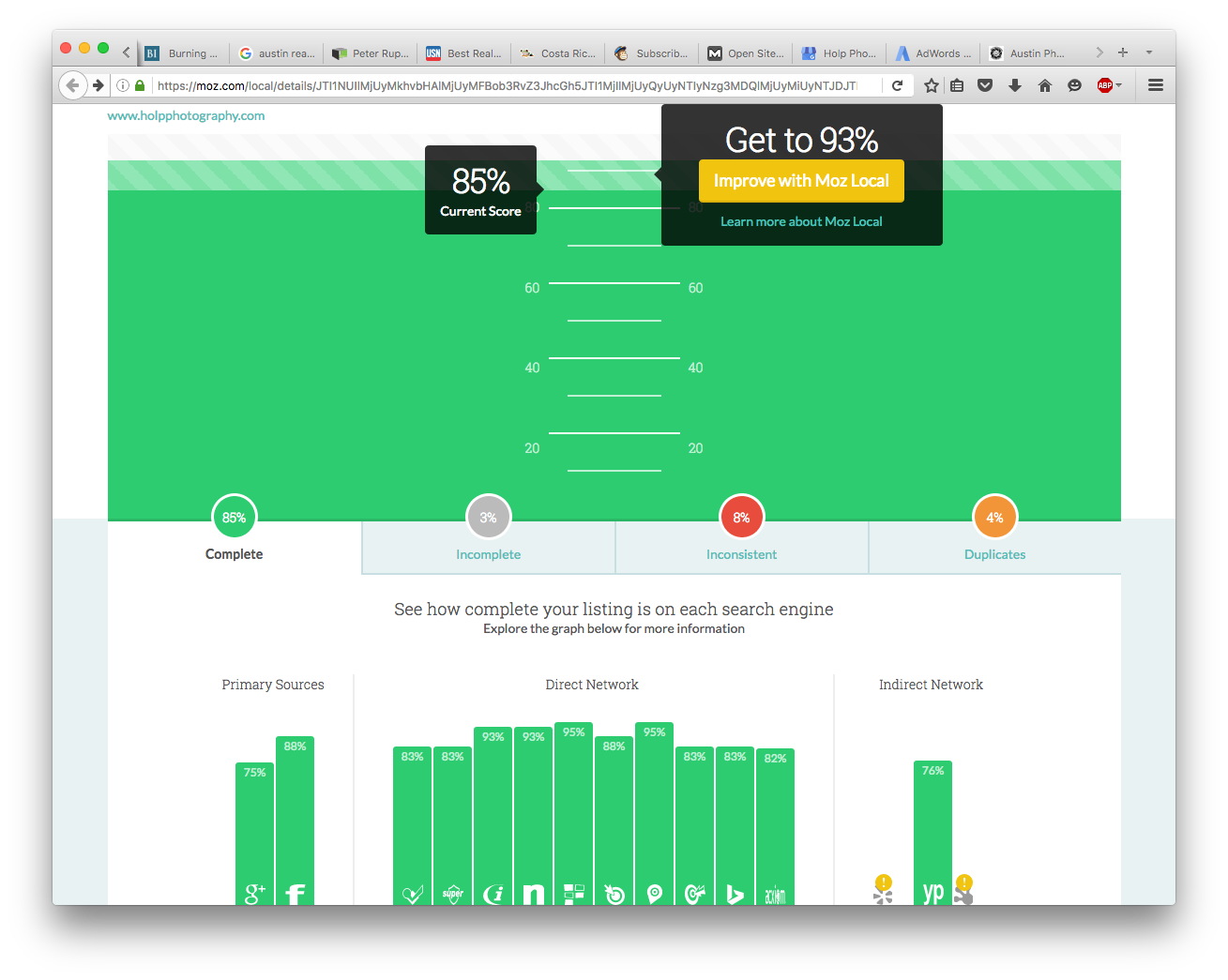Switch to the Peter Rup... tab

click(x=371, y=53)
